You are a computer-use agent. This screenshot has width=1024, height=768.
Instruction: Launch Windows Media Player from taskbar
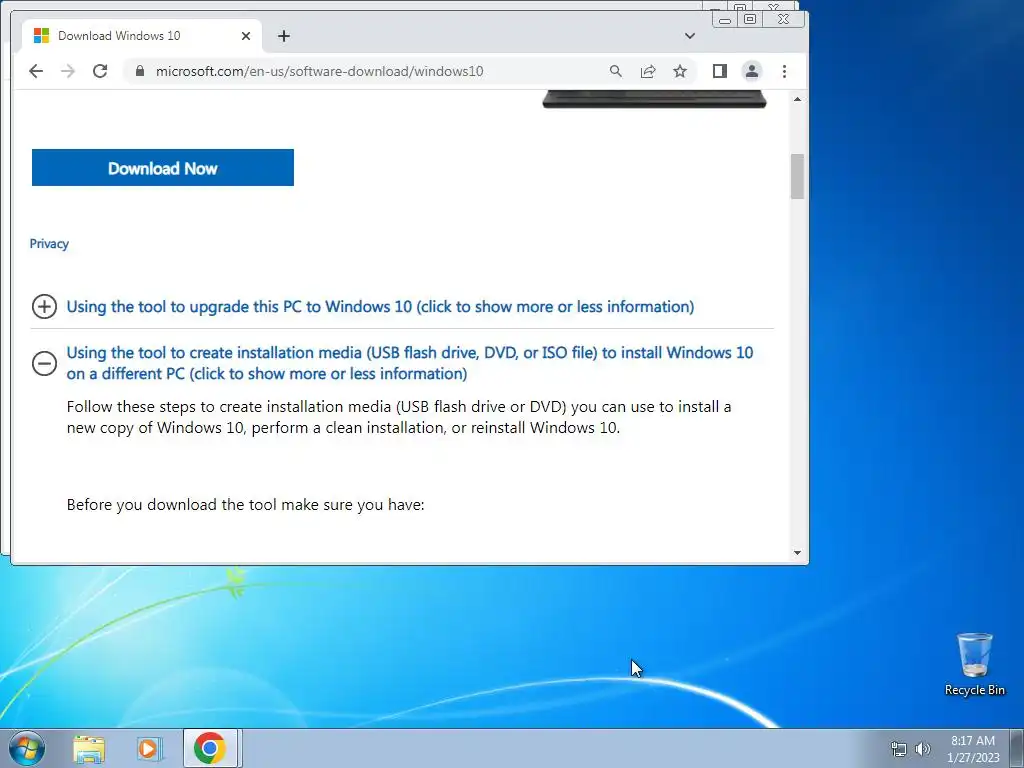(x=148, y=748)
